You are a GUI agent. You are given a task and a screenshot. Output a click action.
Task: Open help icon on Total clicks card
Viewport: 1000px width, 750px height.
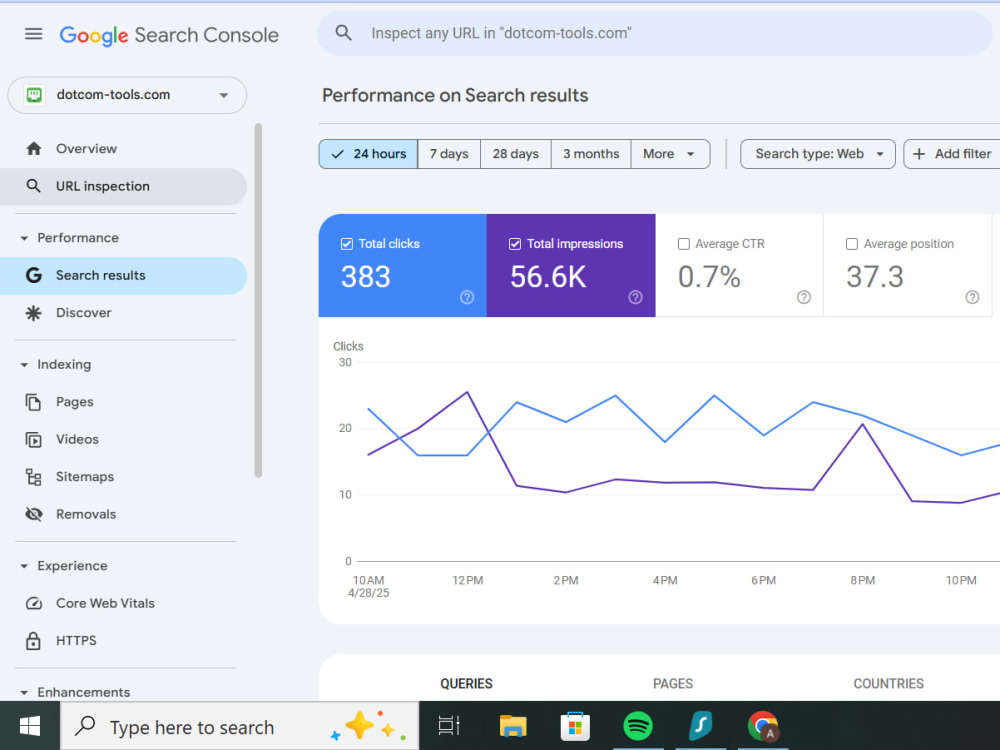click(467, 297)
